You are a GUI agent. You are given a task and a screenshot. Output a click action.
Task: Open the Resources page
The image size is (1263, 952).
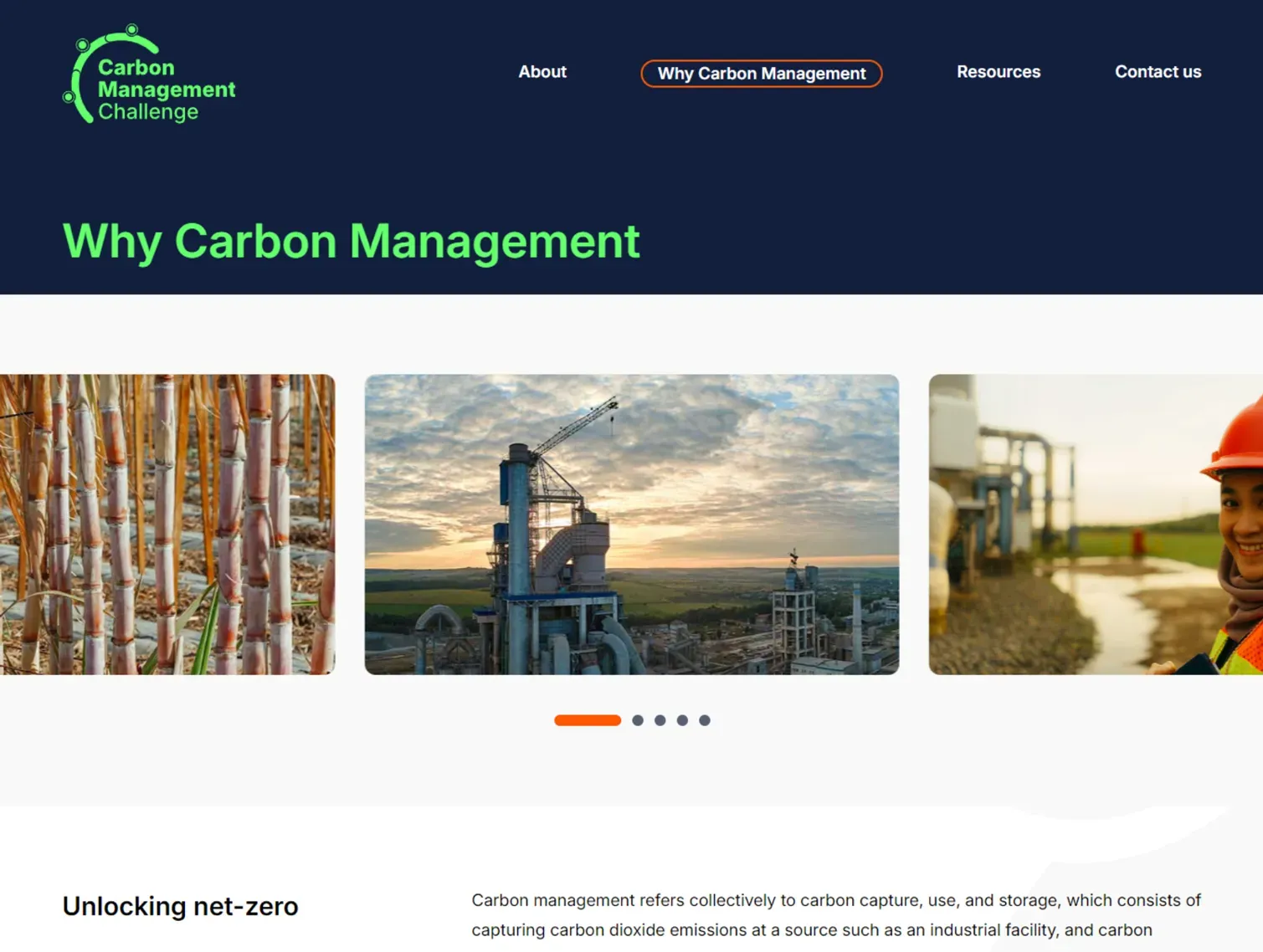pos(999,72)
